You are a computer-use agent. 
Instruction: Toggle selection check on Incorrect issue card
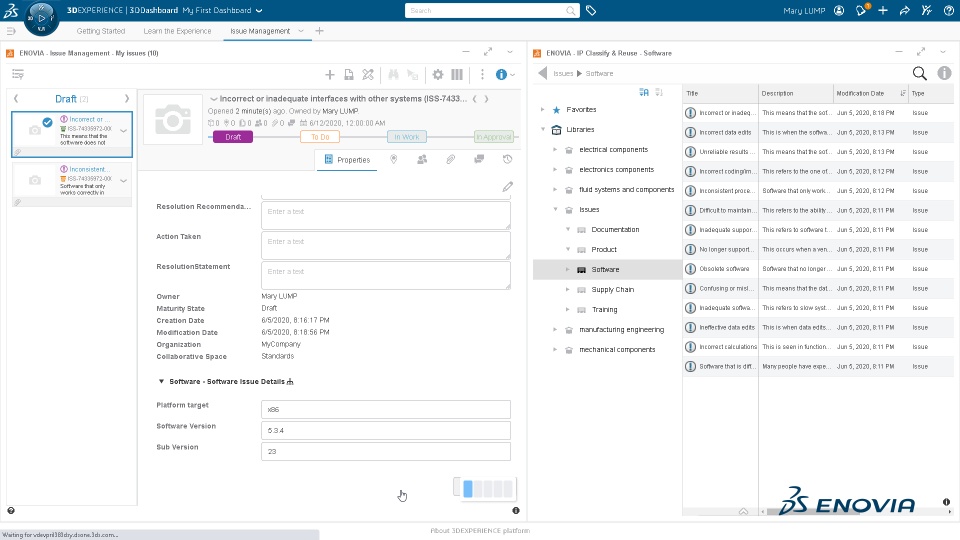click(x=47, y=122)
